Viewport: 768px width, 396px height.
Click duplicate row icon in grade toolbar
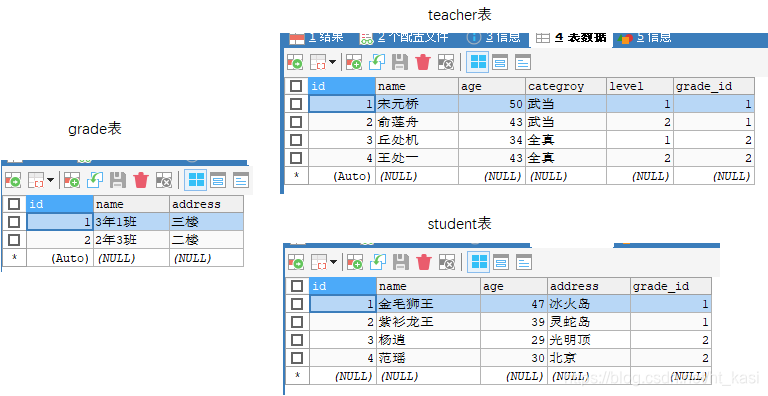coord(95,180)
